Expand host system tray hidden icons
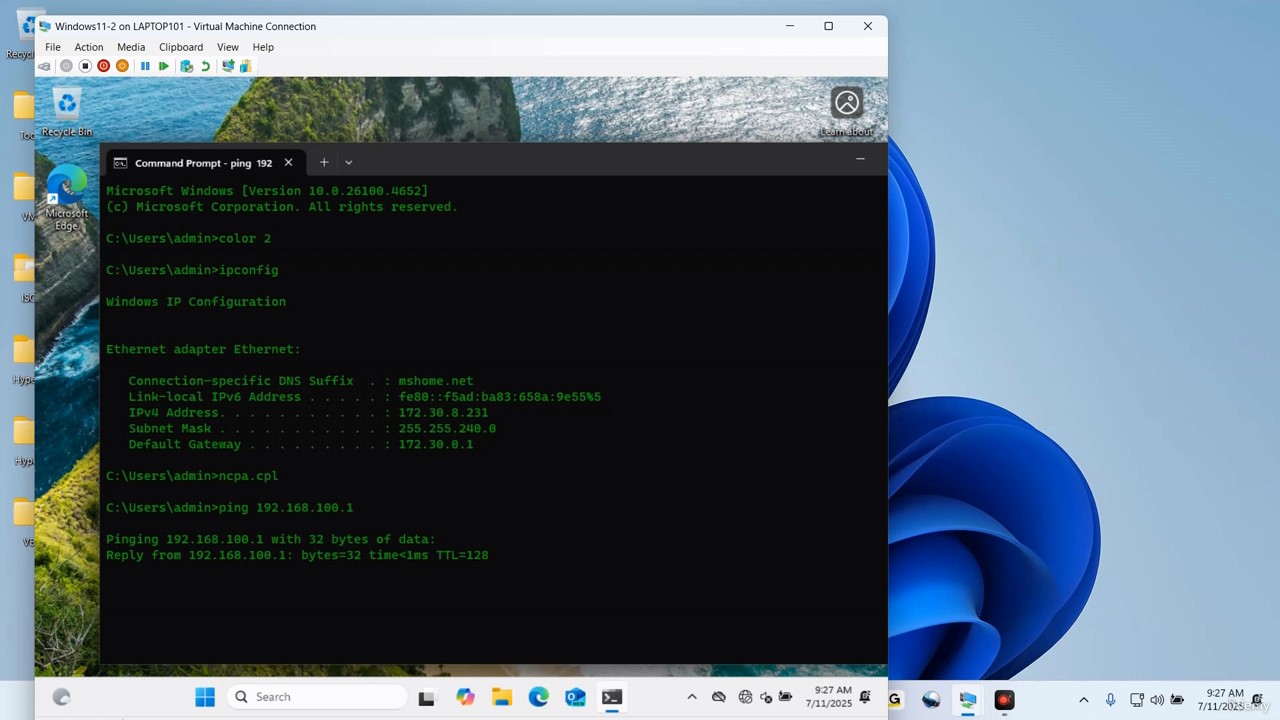 pyautogui.click(x=1083, y=700)
